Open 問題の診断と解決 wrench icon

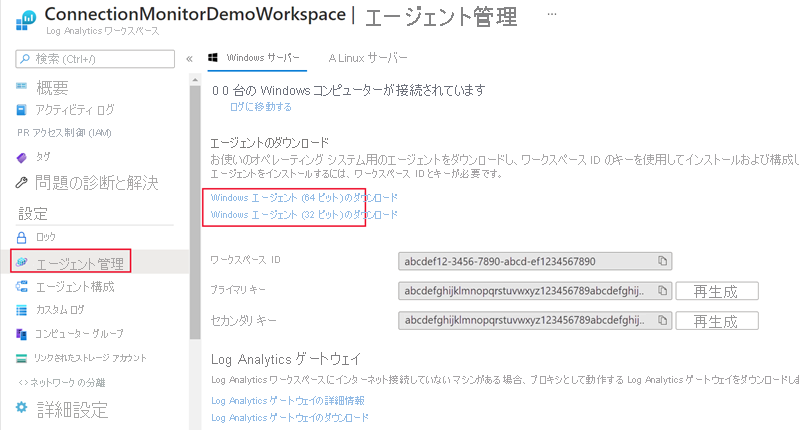(21, 182)
